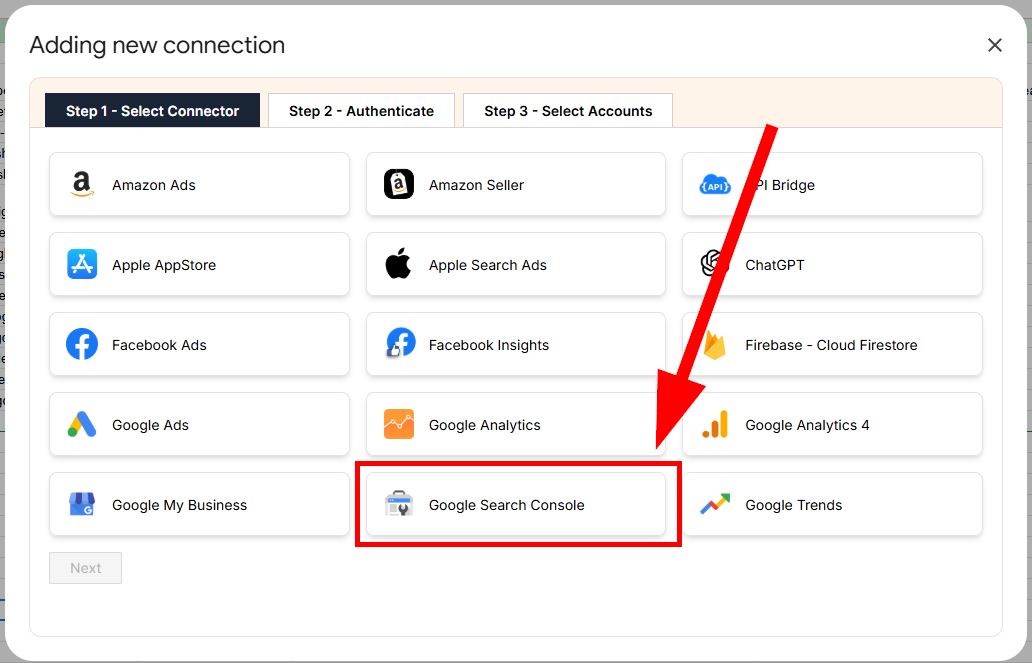Screen dimensions: 1032x663
Task: Pick the Amazon Seller bag icon
Action: click(399, 184)
